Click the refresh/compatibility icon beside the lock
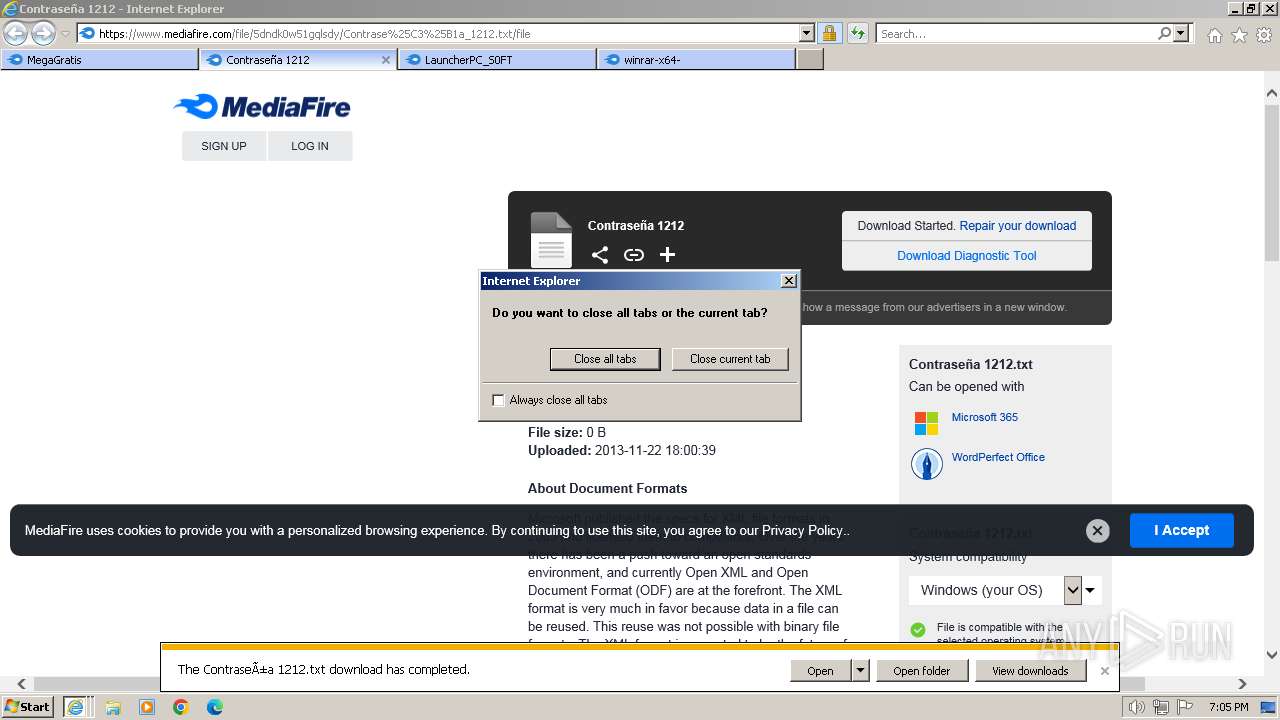 [x=857, y=33]
